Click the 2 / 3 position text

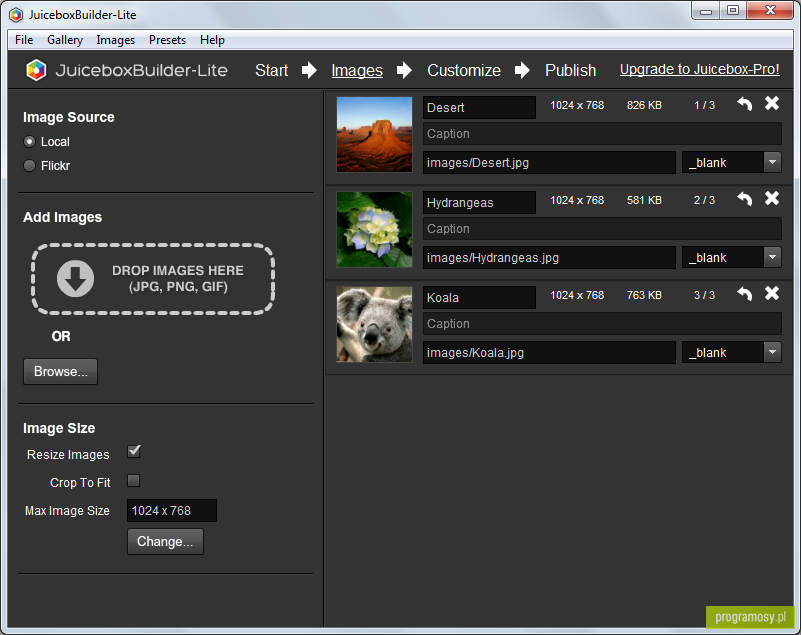point(704,200)
